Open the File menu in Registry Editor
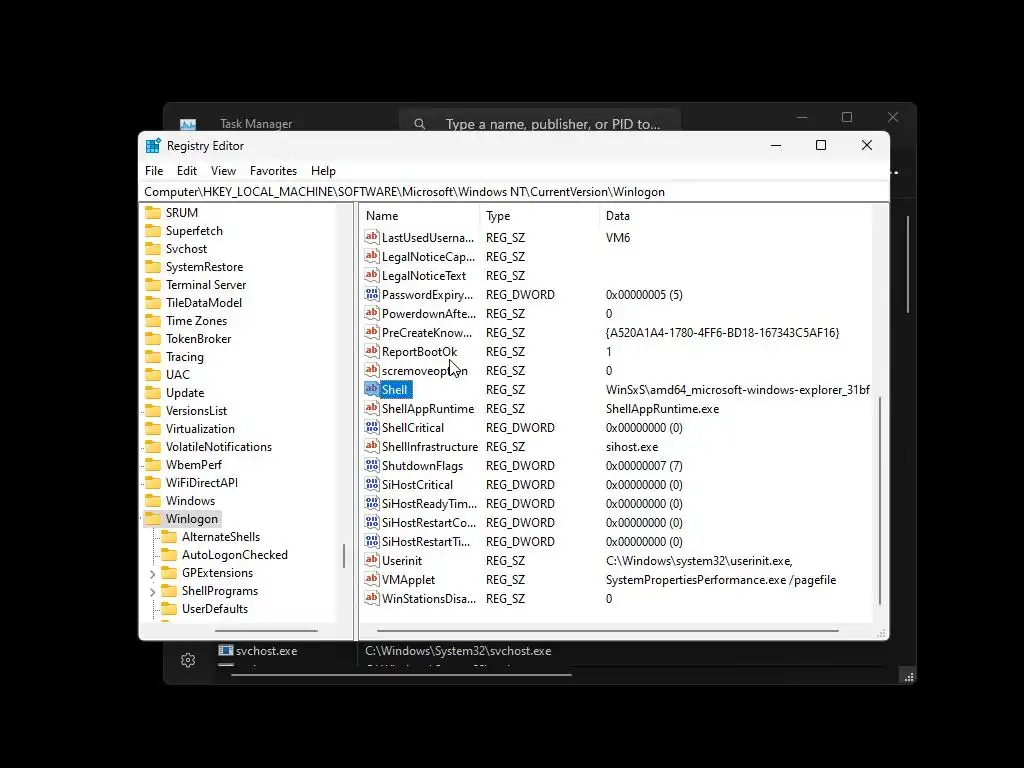1024x768 pixels. [x=154, y=170]
